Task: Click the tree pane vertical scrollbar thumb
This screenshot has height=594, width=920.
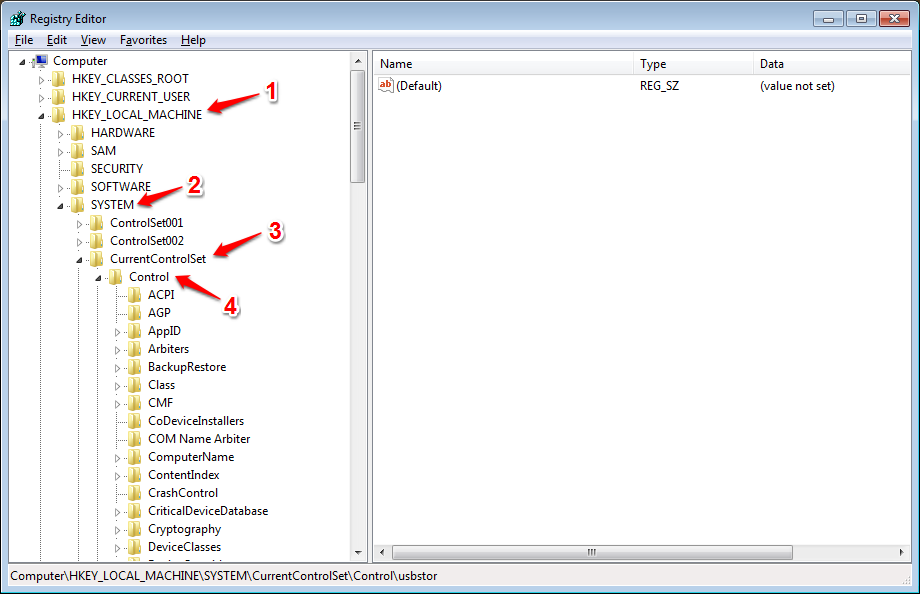Action: pos(358,126)
